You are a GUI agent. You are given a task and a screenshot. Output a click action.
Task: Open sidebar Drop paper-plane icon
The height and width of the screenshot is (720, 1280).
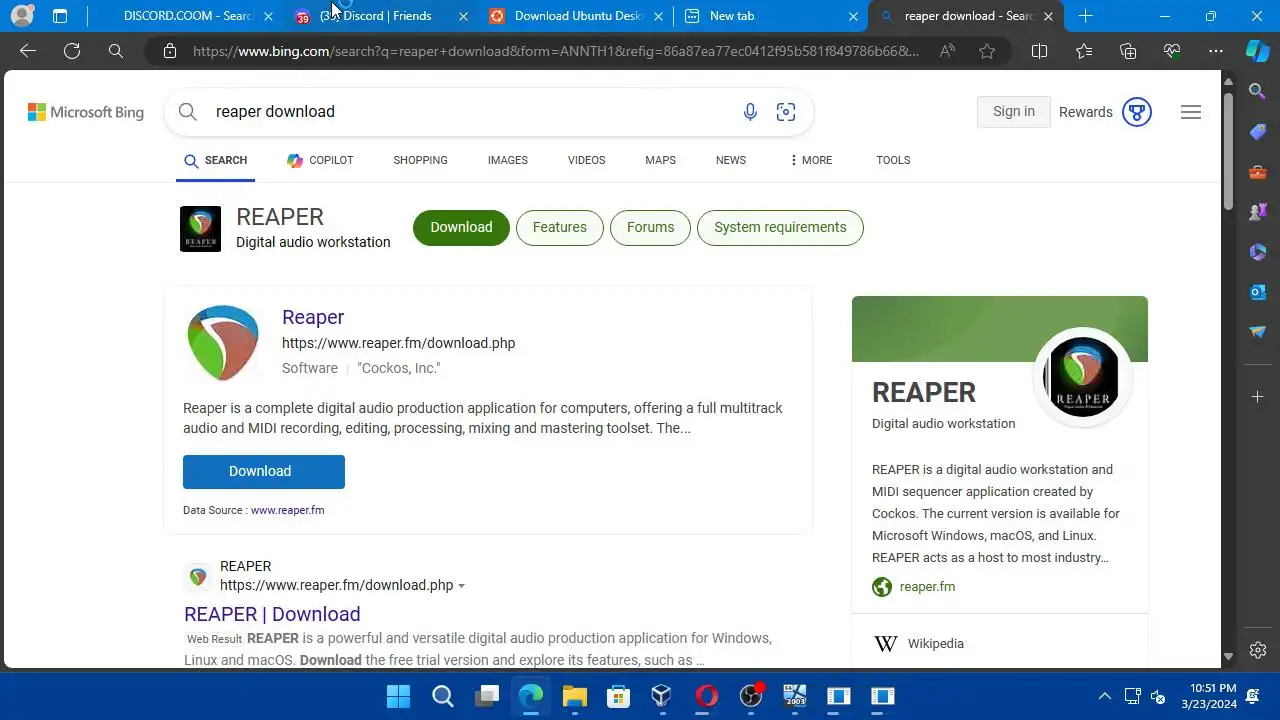pyautogui.click(x=1258, y=331)
